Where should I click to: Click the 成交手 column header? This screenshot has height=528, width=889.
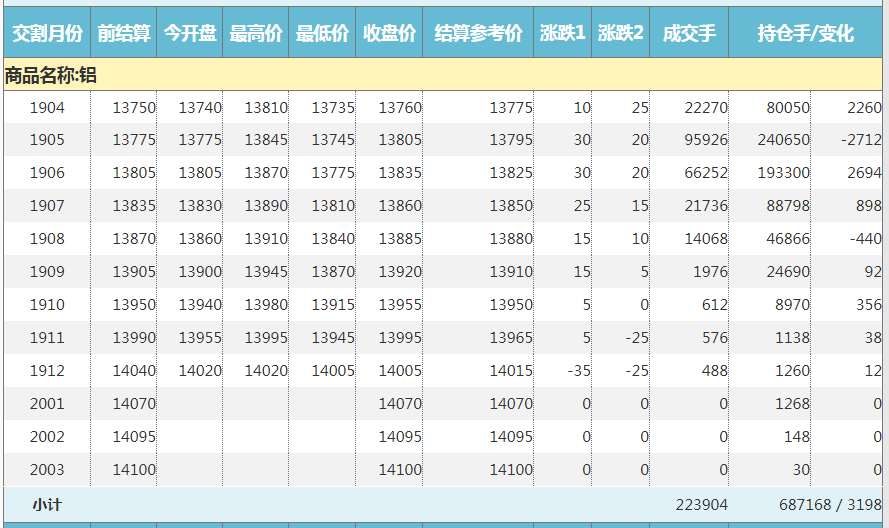point(689,34)
